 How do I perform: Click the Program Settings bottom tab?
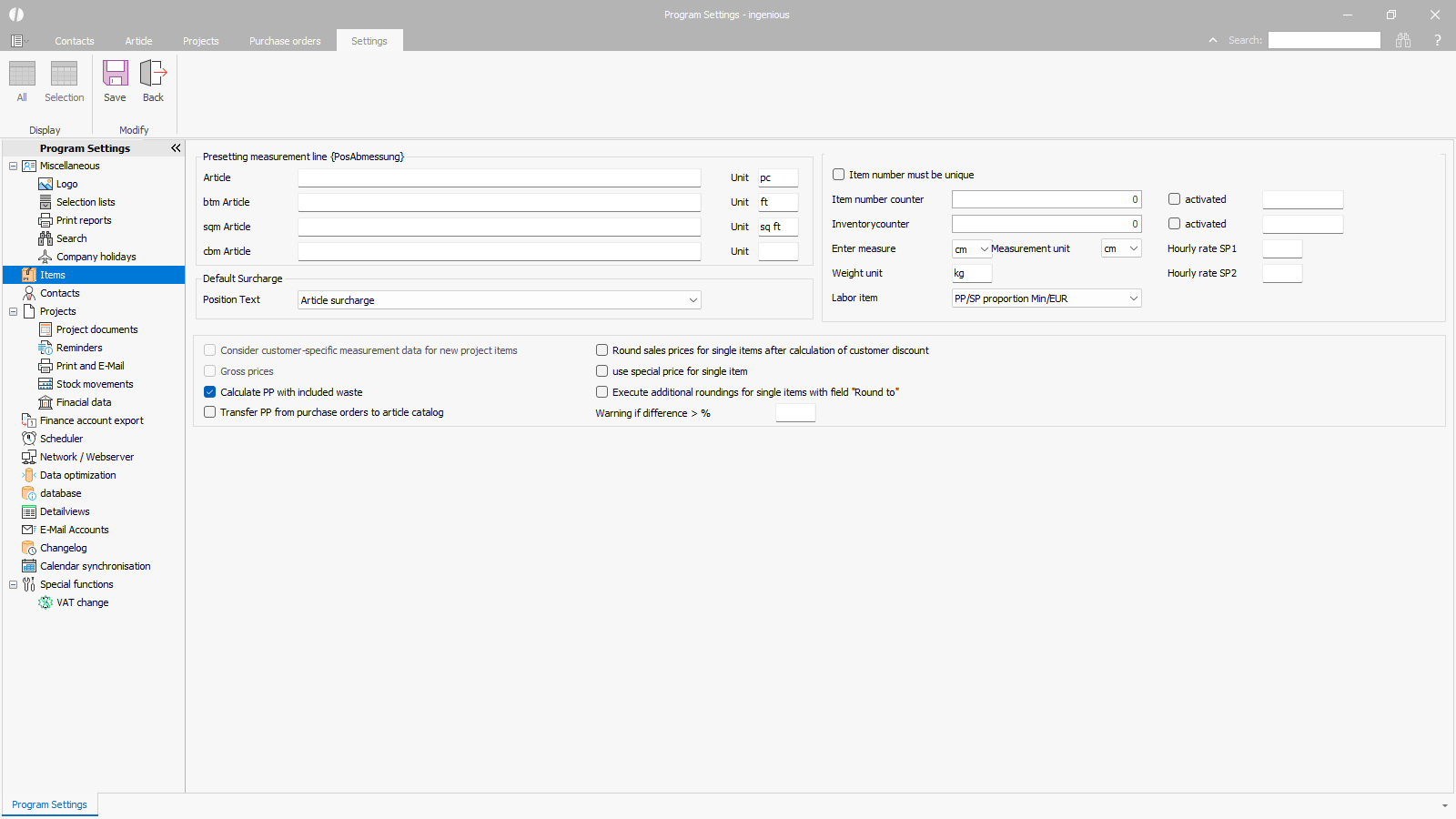(49, 804)
